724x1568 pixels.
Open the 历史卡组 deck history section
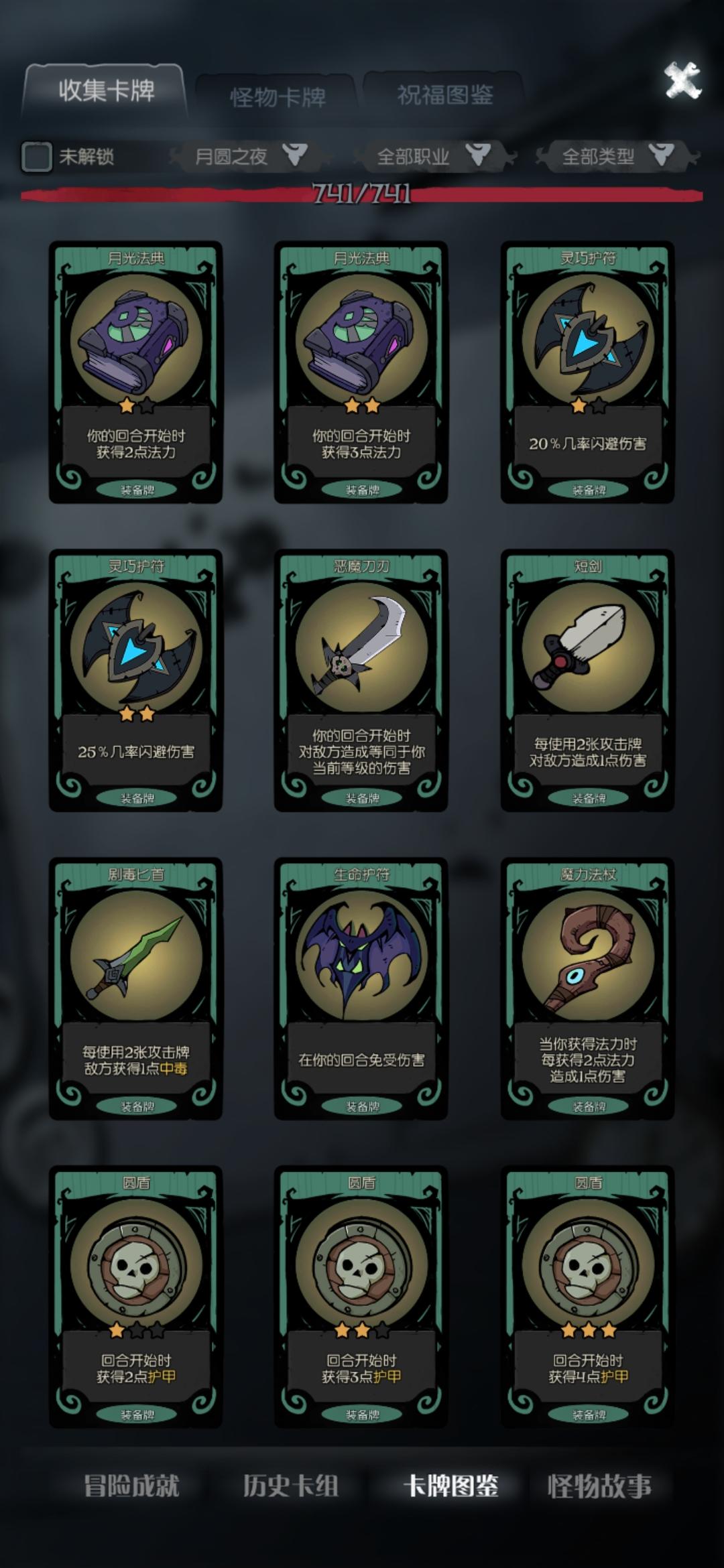click(x=290, y=1486)
